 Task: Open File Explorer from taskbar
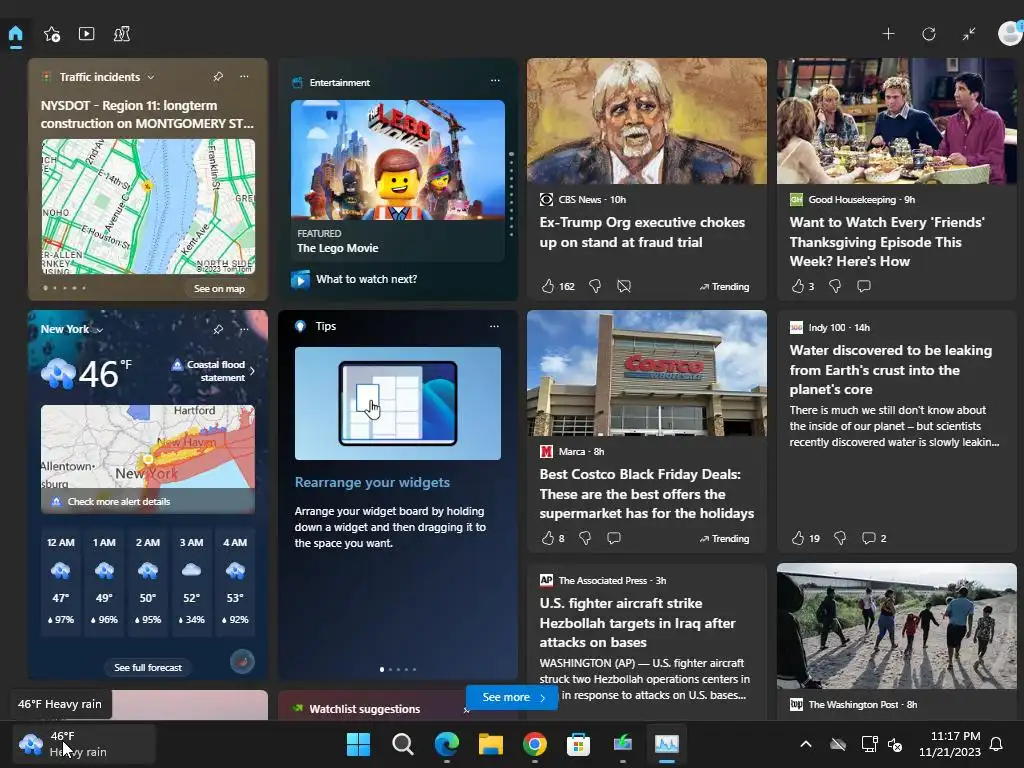tap(490, 744)
